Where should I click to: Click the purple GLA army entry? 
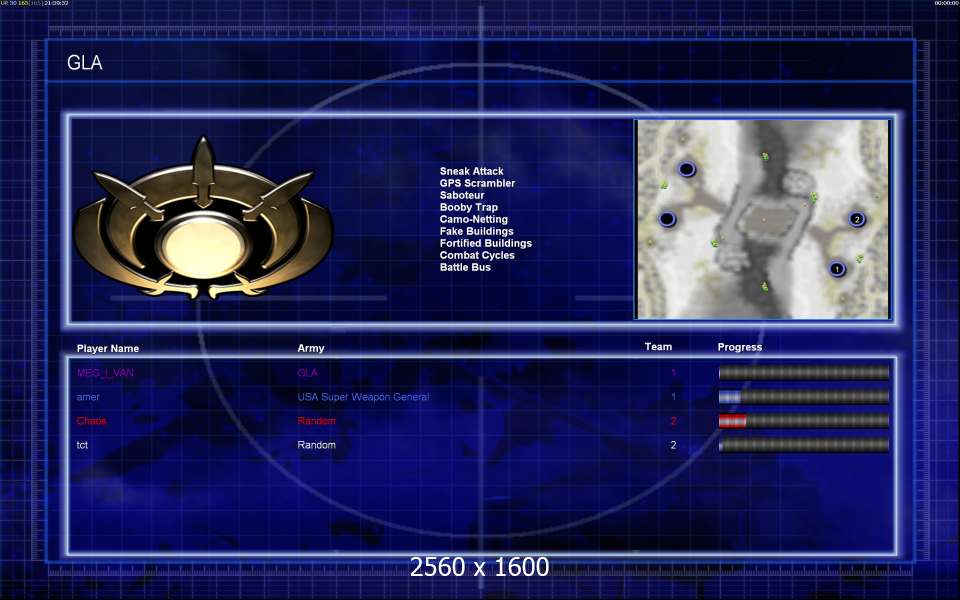tap(307, 372)
